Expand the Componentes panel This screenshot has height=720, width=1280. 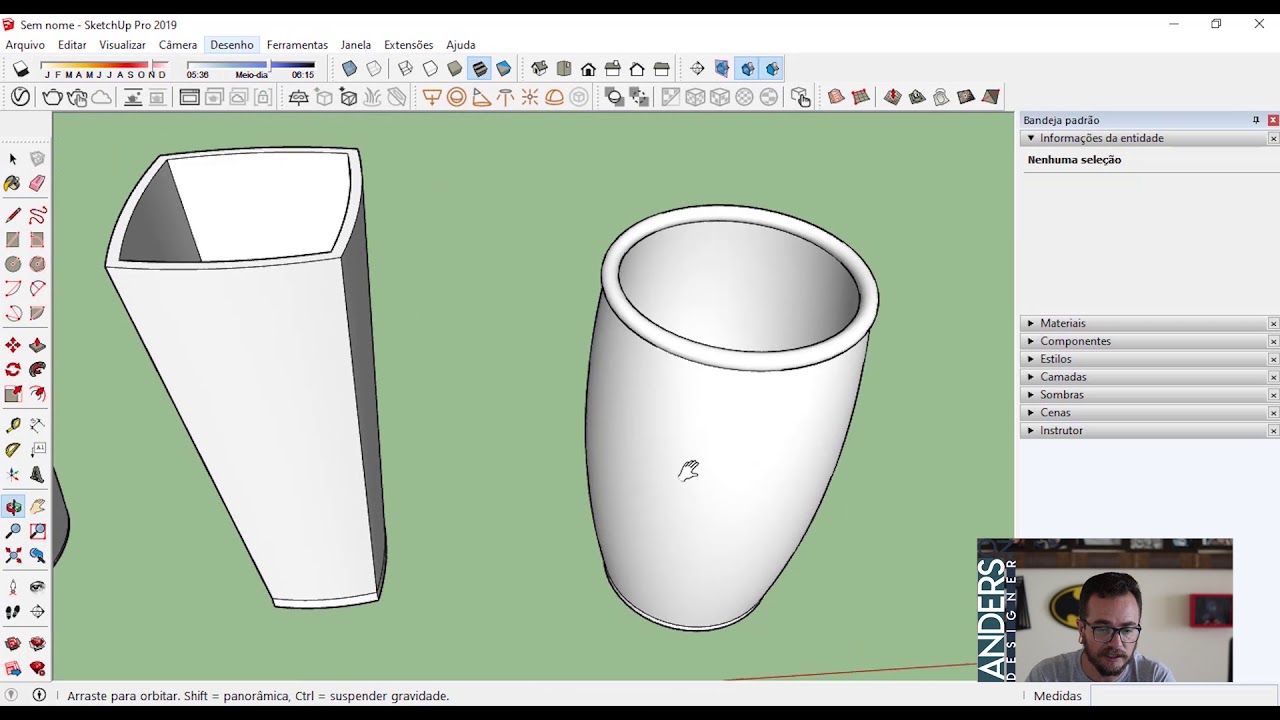[1146, 341]
